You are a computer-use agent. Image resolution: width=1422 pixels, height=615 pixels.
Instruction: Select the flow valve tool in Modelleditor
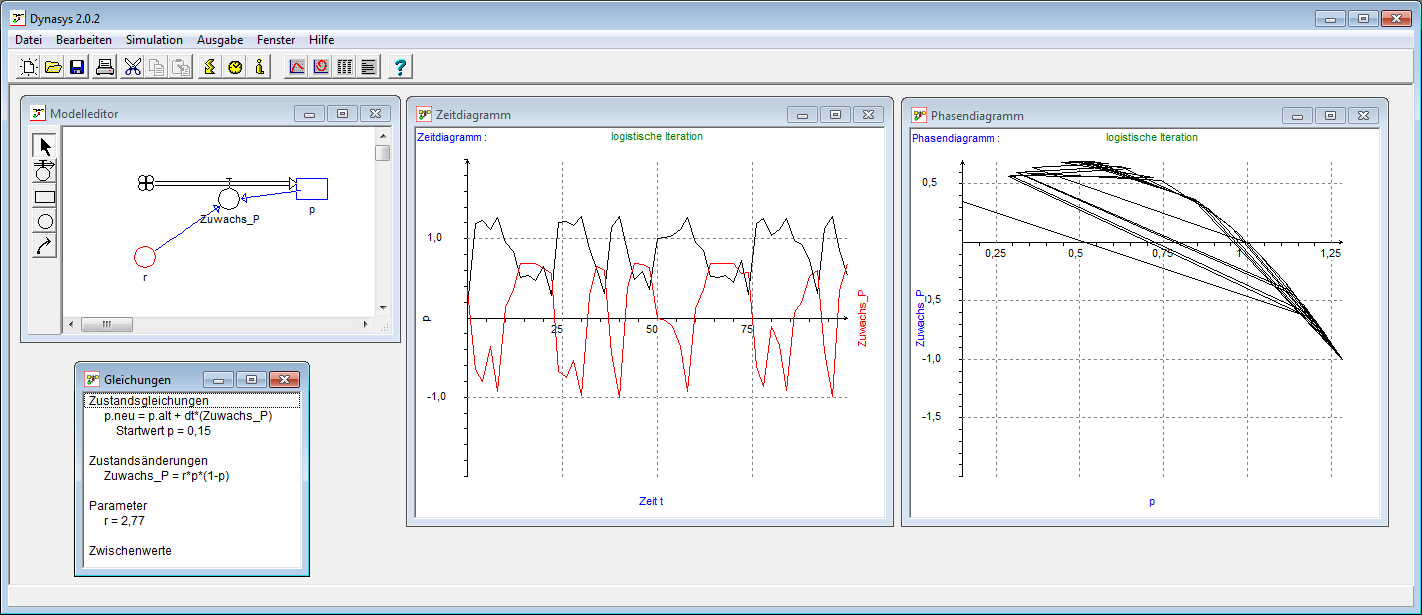pos(45,171)
